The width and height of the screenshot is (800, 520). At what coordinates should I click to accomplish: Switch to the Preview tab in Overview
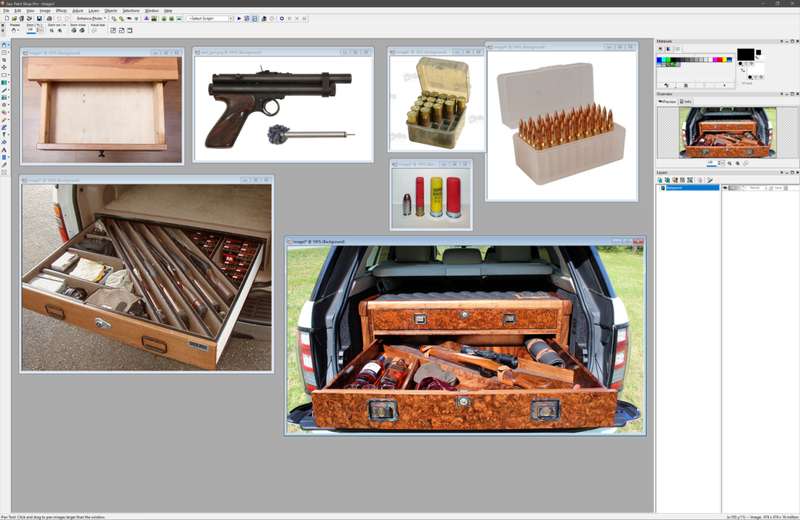point(668,101)
